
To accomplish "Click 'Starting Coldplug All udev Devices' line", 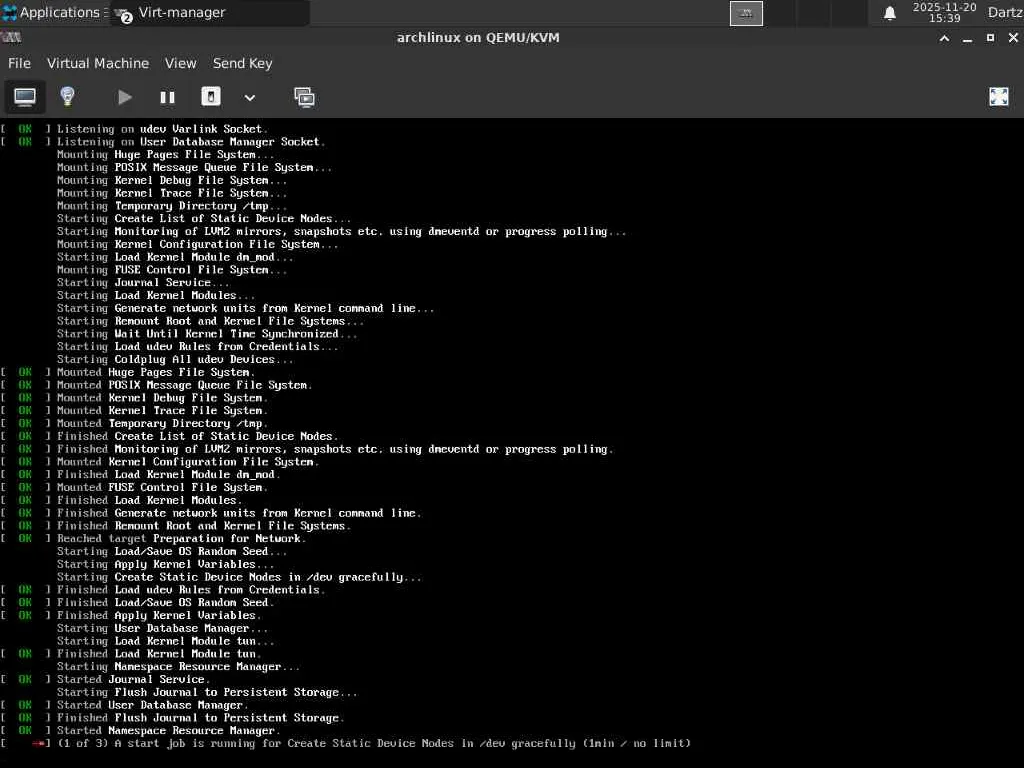I will (x=175, y=360).
